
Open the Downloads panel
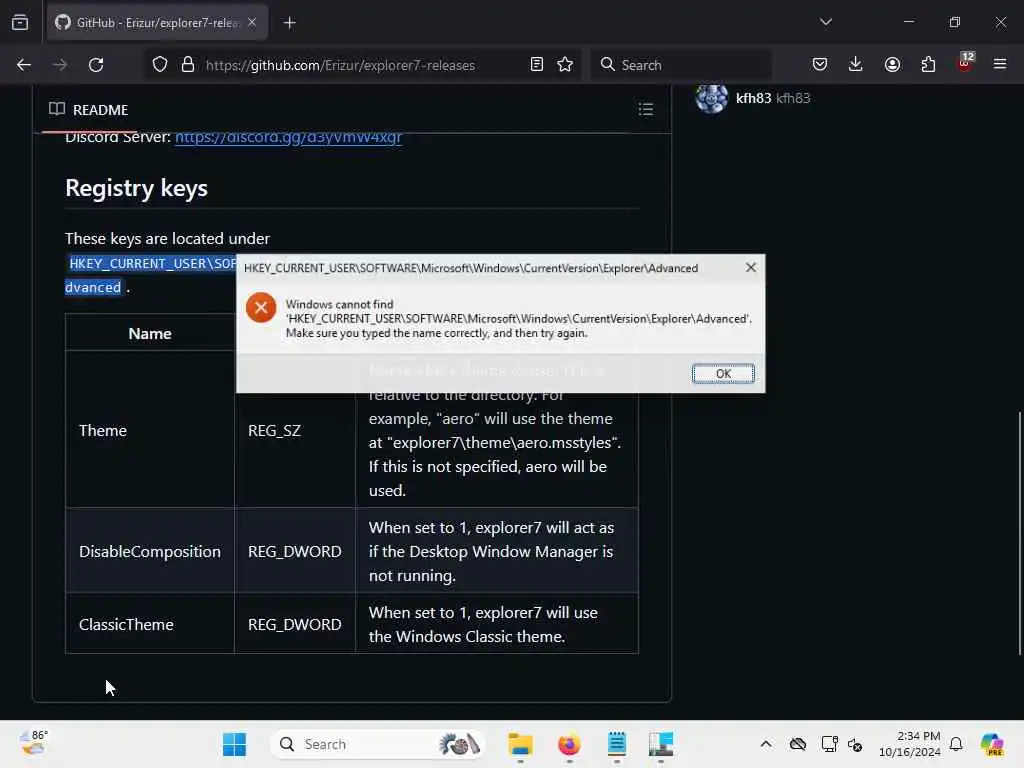point(856,65)
